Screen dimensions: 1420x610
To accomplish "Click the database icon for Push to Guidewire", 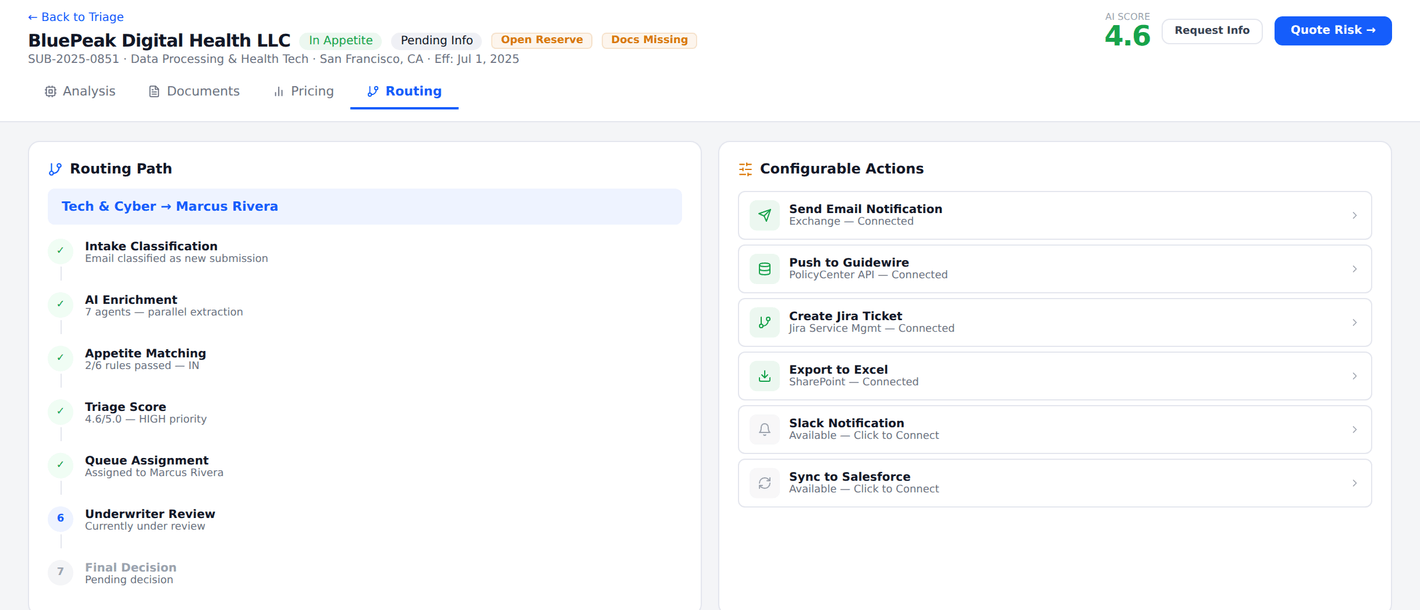I will 765,269.
